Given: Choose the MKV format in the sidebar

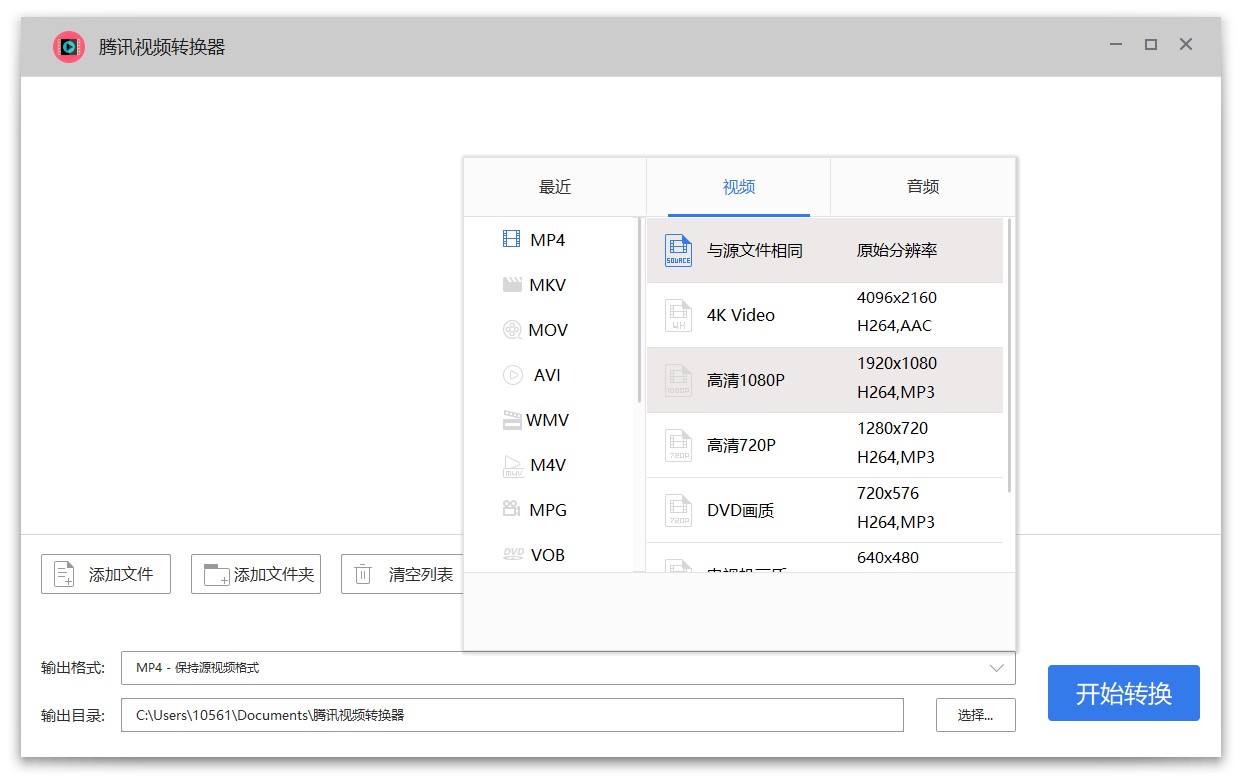Looking at the screenshot, I should [x=535, y=285].
